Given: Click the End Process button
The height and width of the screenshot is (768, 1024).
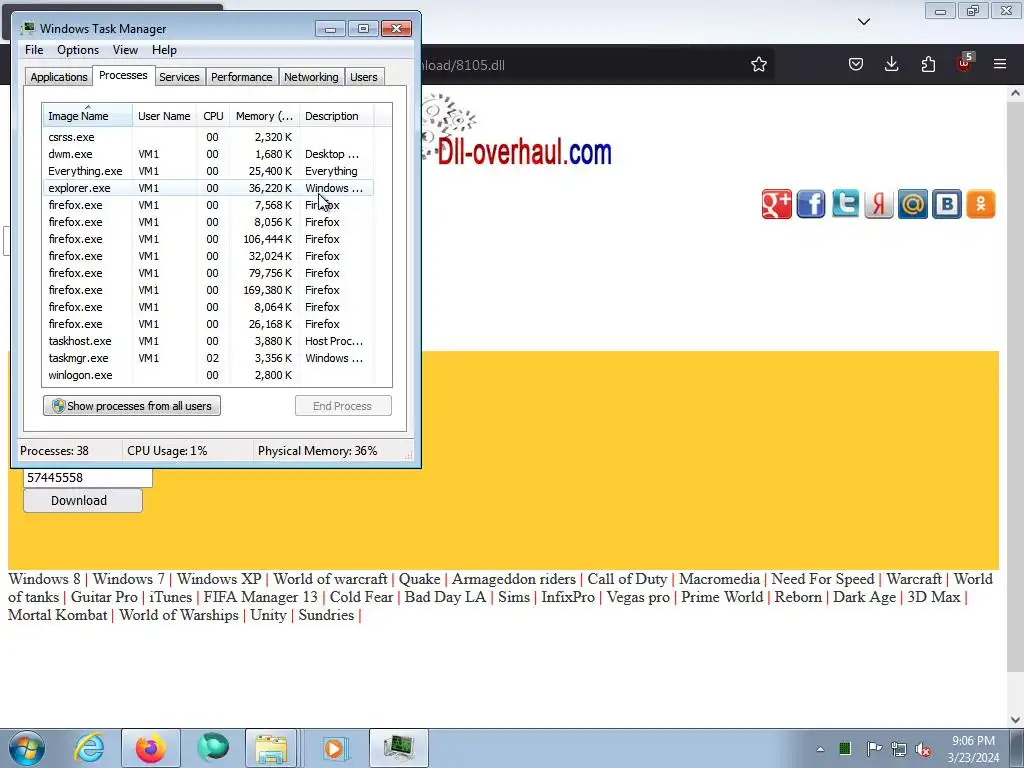Looking at the screenshot, I should coord(343,406).
